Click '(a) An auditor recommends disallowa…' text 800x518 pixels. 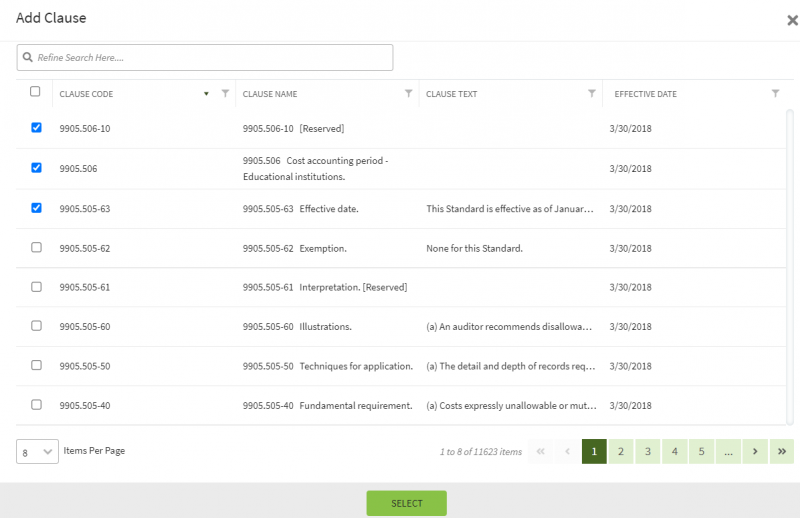(509, 327)
